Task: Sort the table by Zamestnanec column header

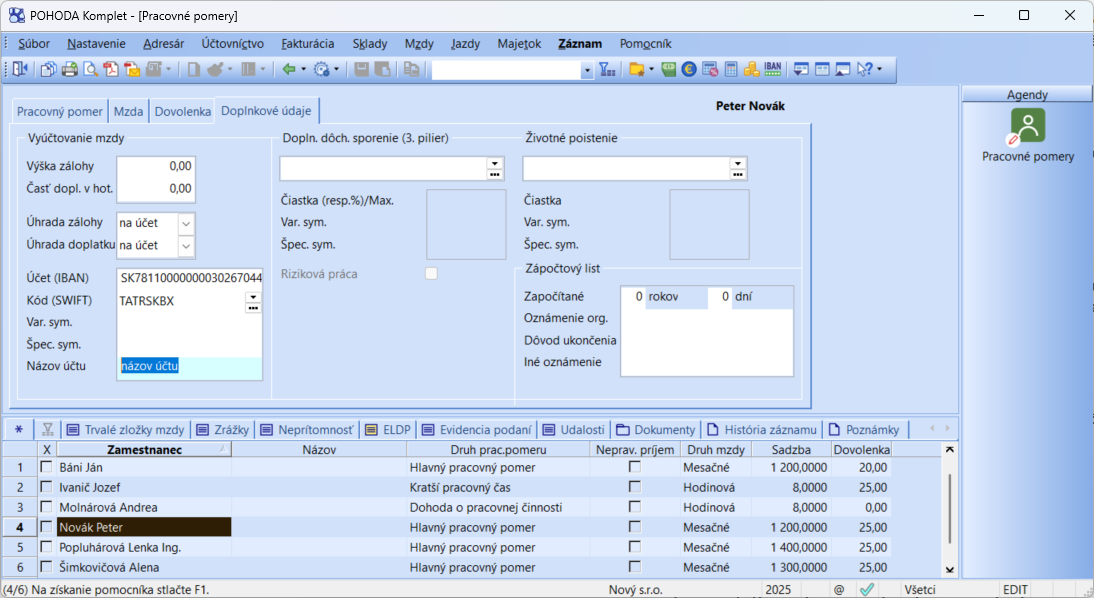Action: pyautogui.click(x=144, y=450)
